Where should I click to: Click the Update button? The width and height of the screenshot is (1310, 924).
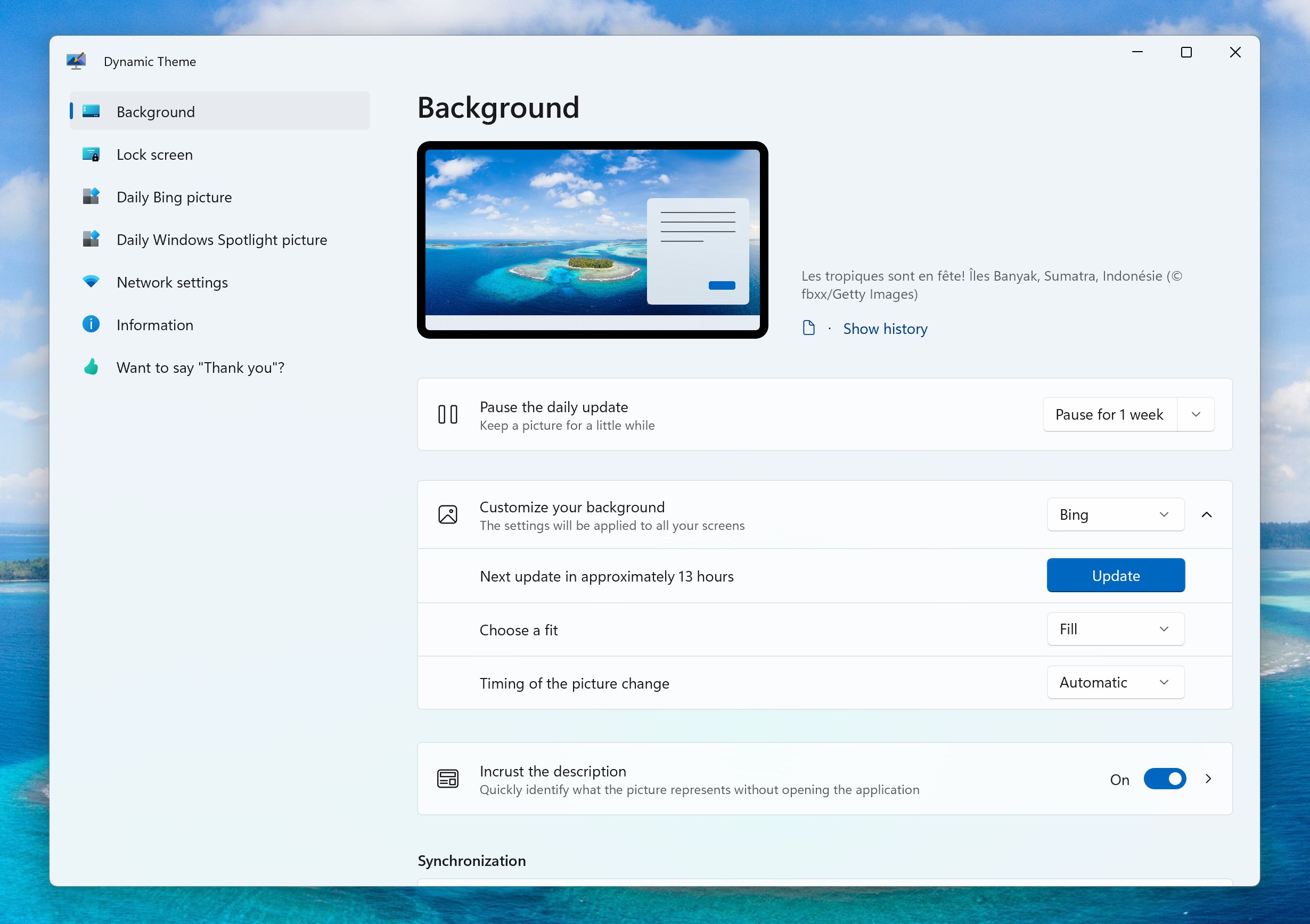point(1116,575)
